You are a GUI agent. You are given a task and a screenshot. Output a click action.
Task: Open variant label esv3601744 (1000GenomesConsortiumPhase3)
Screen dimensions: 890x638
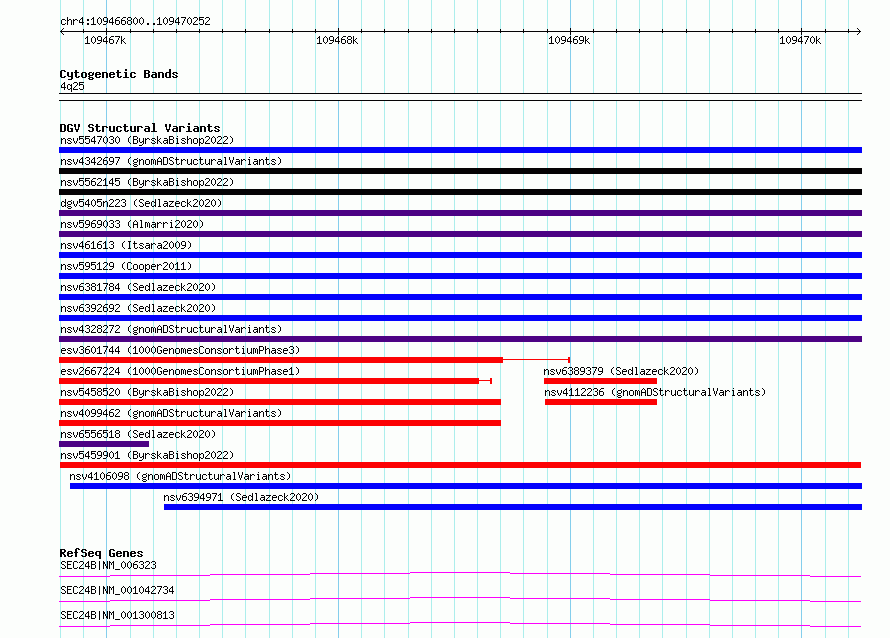180,350
